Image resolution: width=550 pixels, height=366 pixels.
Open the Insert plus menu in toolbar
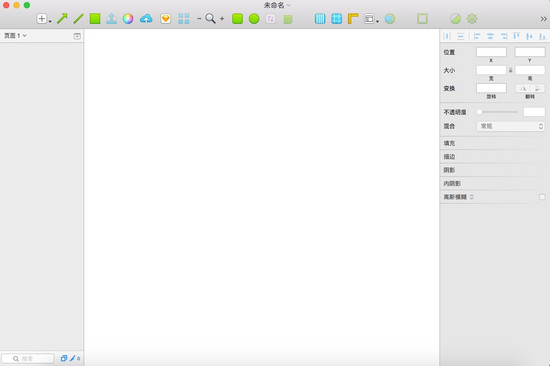[x=43, y=19]
